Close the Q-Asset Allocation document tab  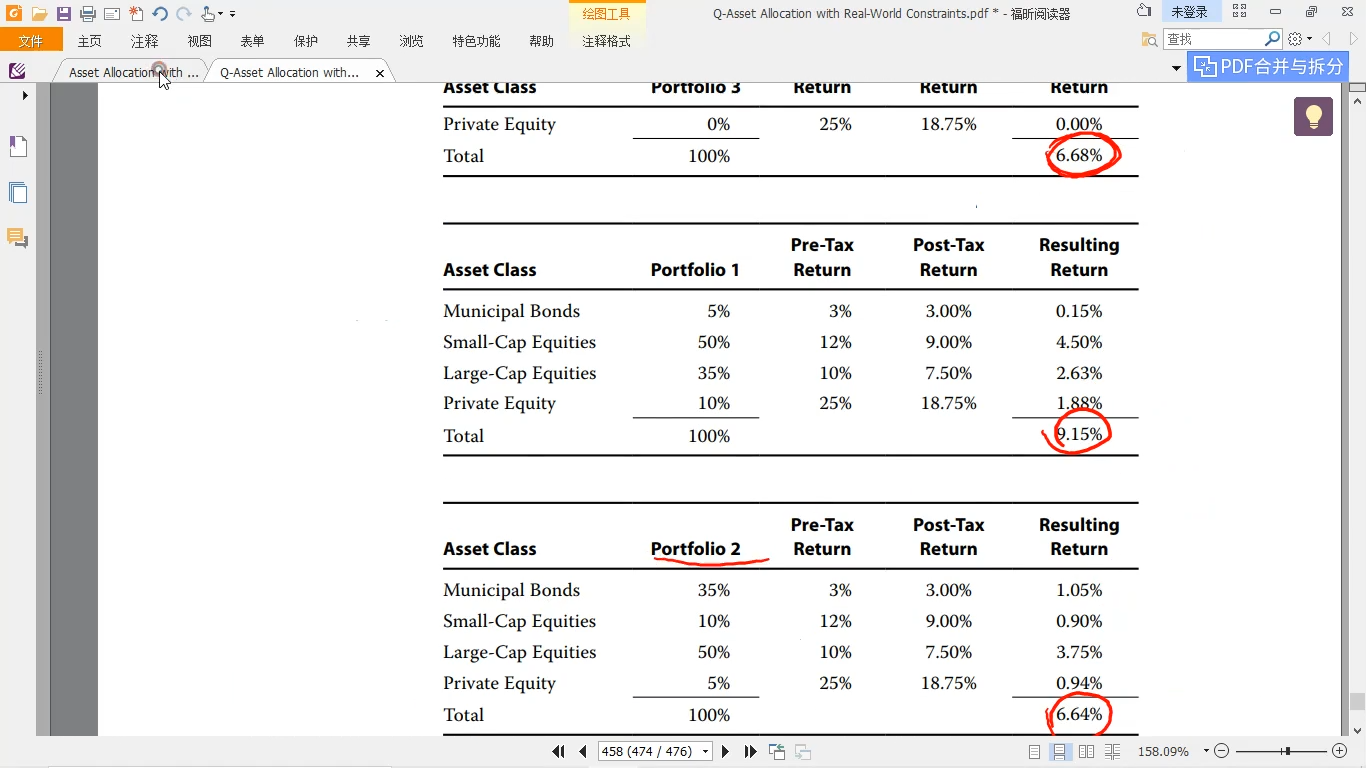pos(380,73)
